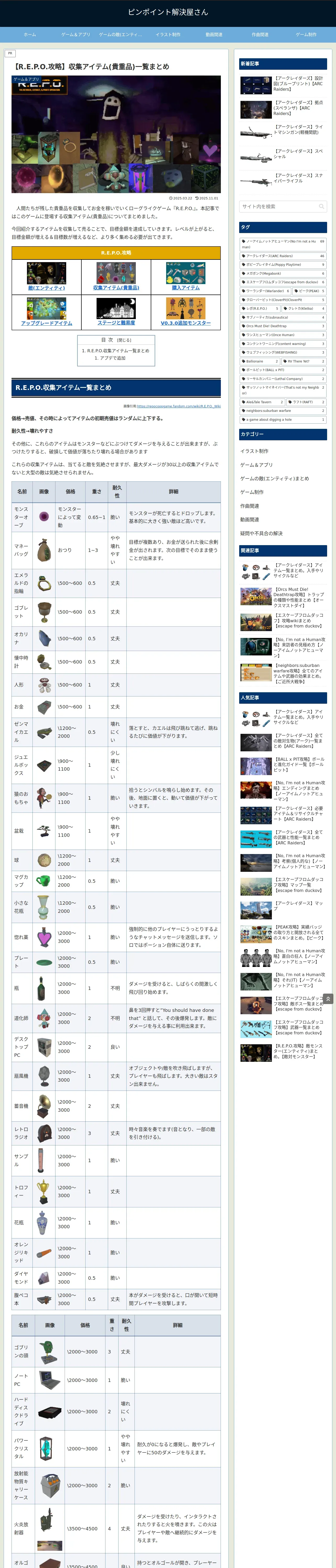Click the ゴブレット goblet image
The height and width of the screenshot is (1568, 336).
44,612
